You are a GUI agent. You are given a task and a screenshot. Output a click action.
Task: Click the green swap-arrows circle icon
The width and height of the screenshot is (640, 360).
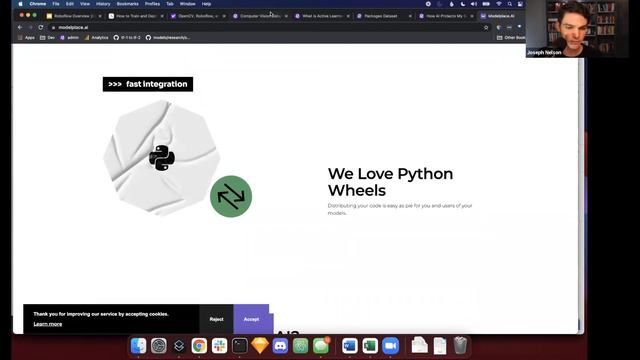pos(231,196)
